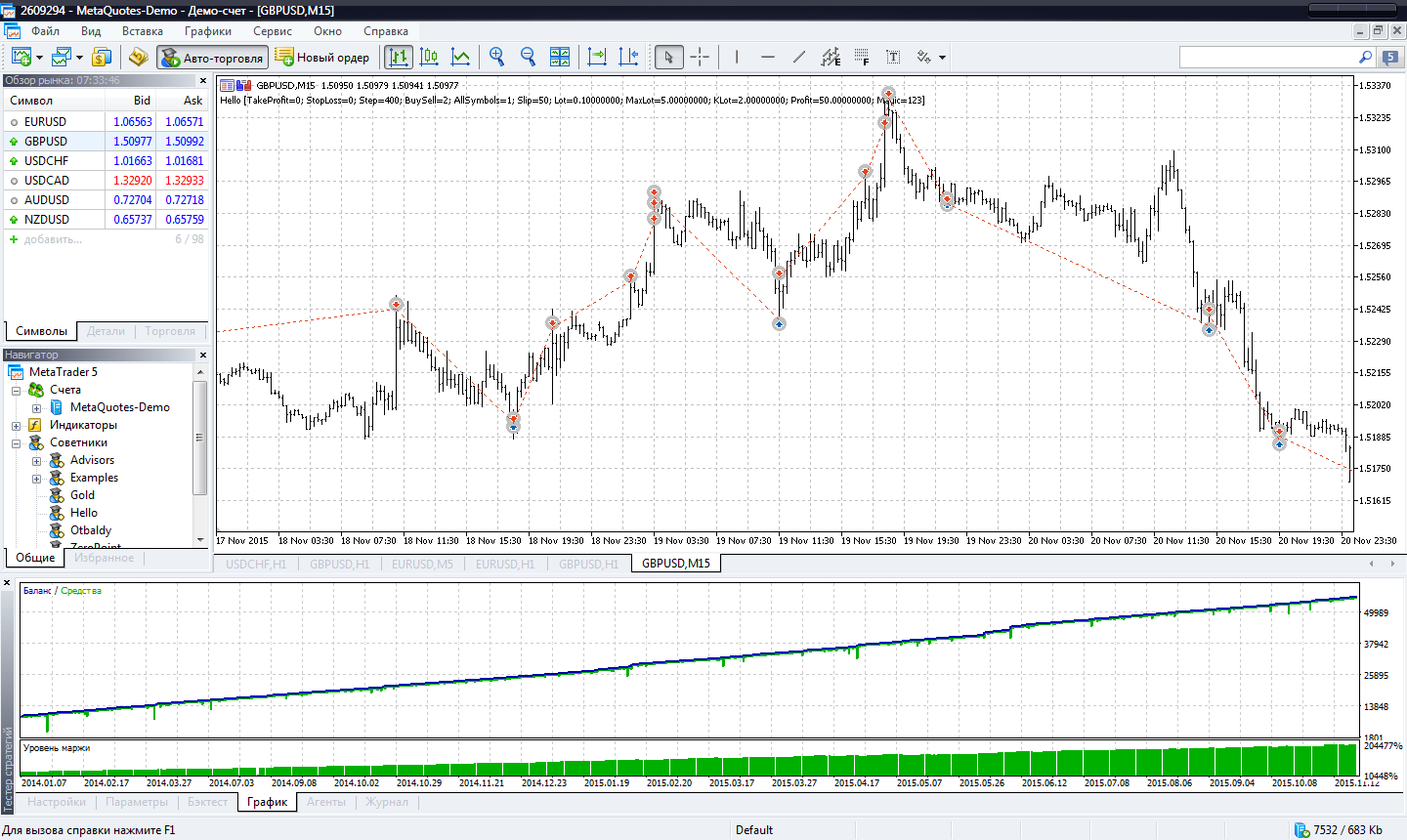
Task: Click the Новый ордер button
Action: [322, 58]
